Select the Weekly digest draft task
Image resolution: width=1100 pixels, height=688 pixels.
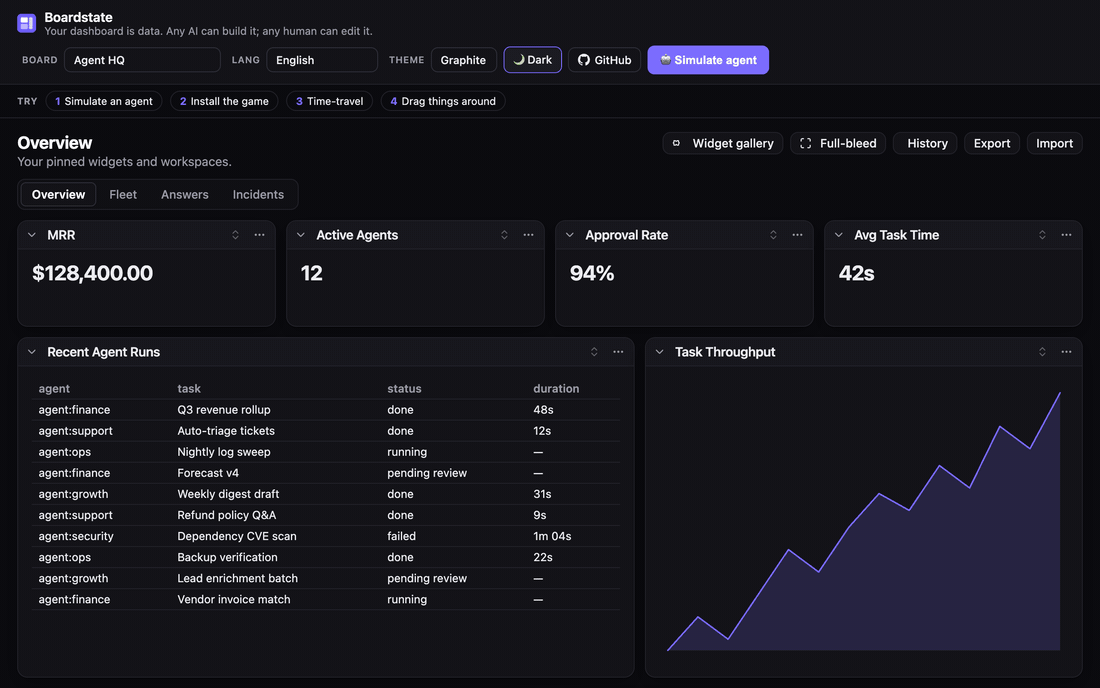(228, 494)
